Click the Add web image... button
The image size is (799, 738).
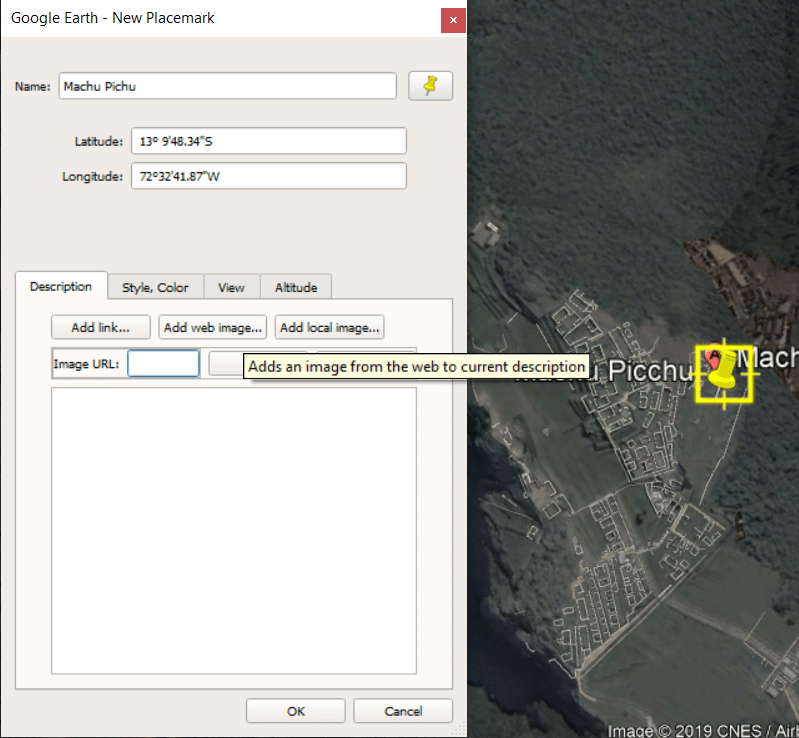[213, 327]
